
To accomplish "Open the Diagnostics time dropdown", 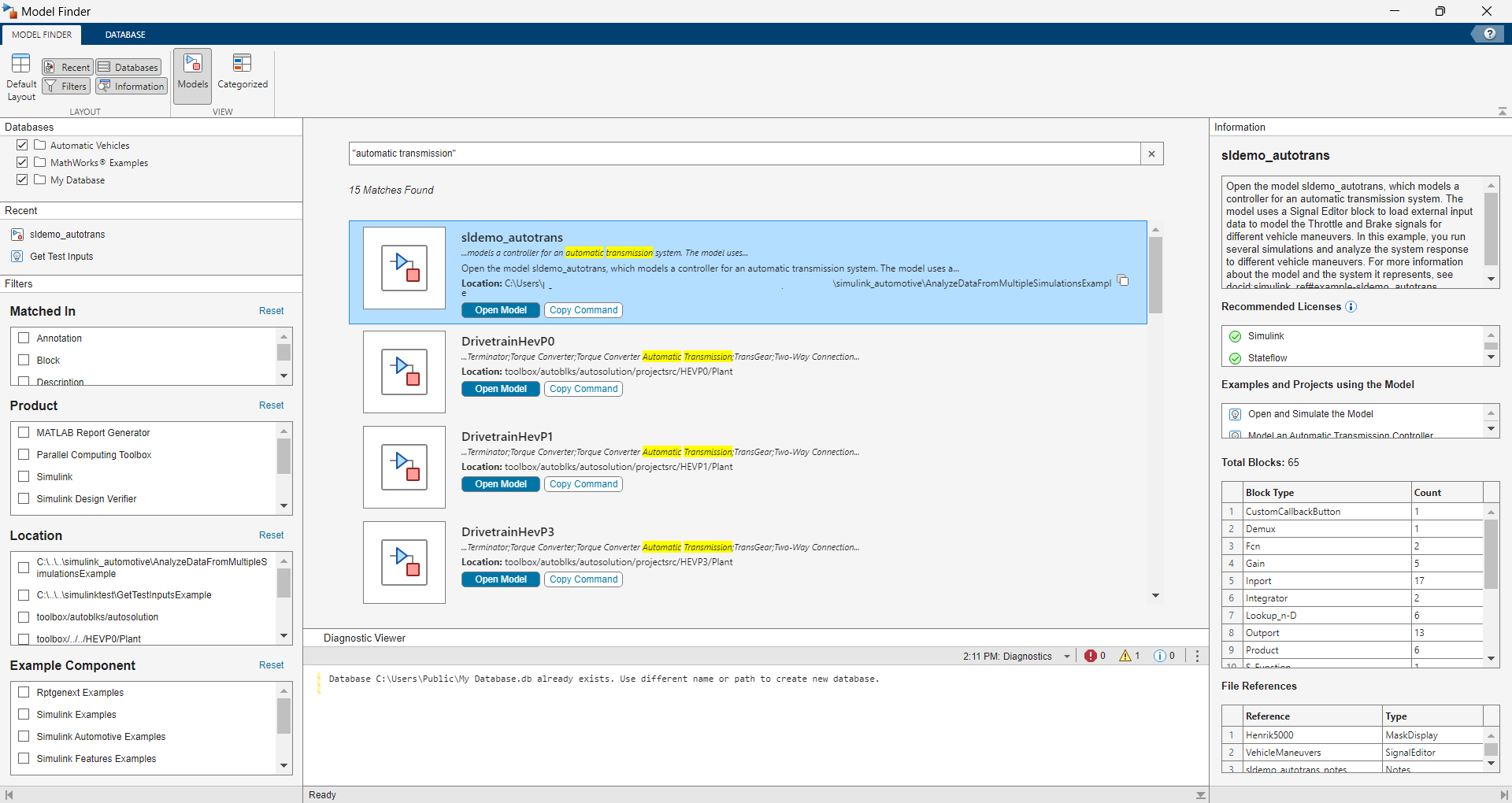I will [x=1067, y=656].
